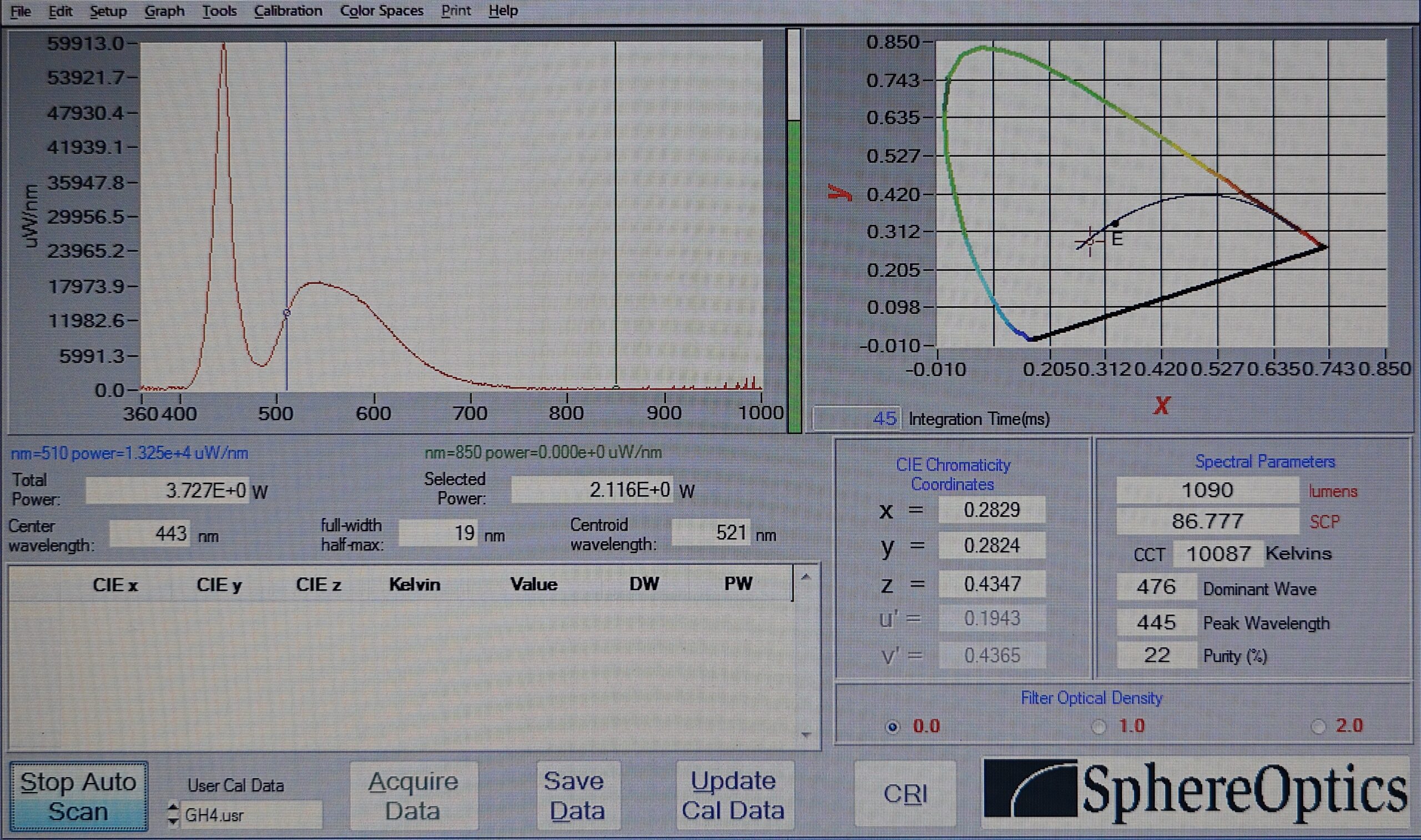Click the CRI button
Screen dimensions: 1421x840
905,793
